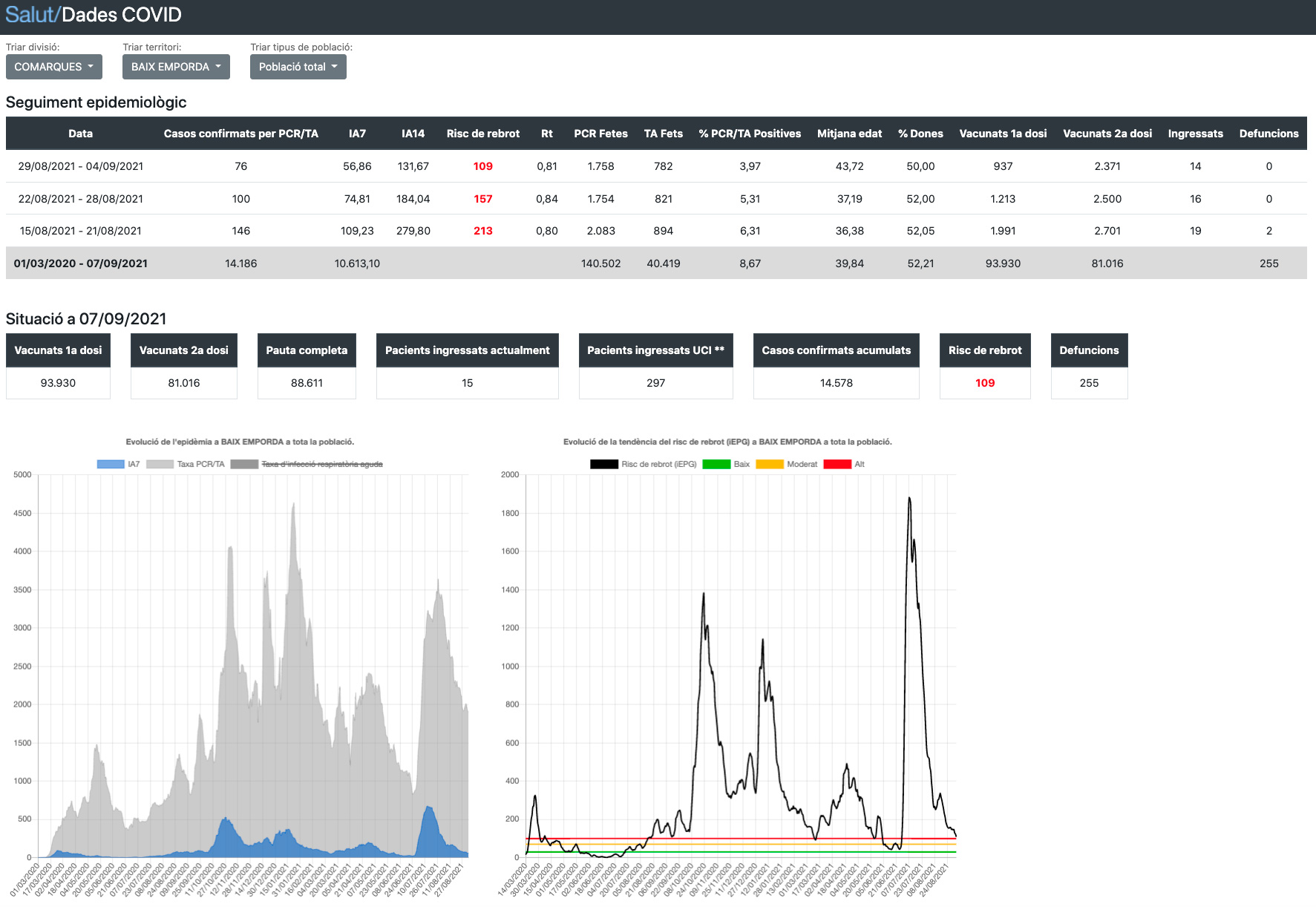
Task: Click the total TA value 40.419
Action: tap(664, 263)
